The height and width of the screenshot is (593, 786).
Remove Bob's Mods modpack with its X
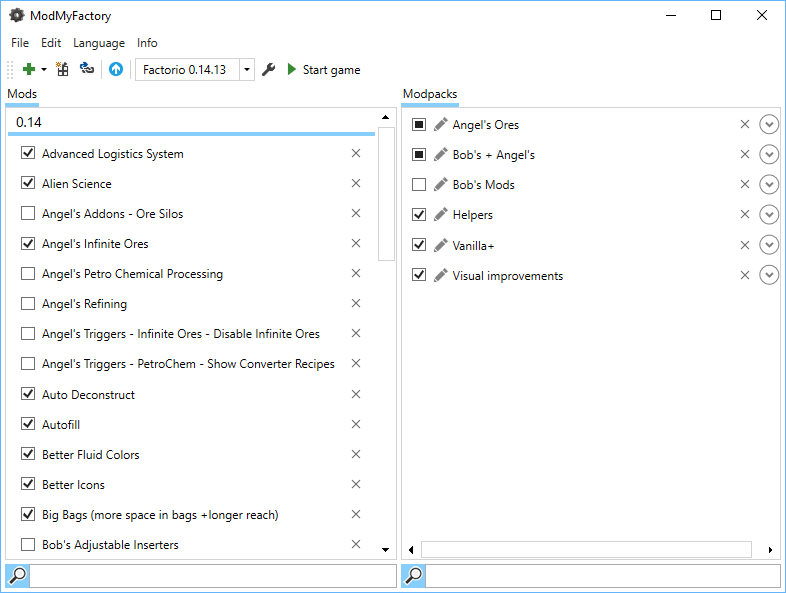[x=745, y=184]
